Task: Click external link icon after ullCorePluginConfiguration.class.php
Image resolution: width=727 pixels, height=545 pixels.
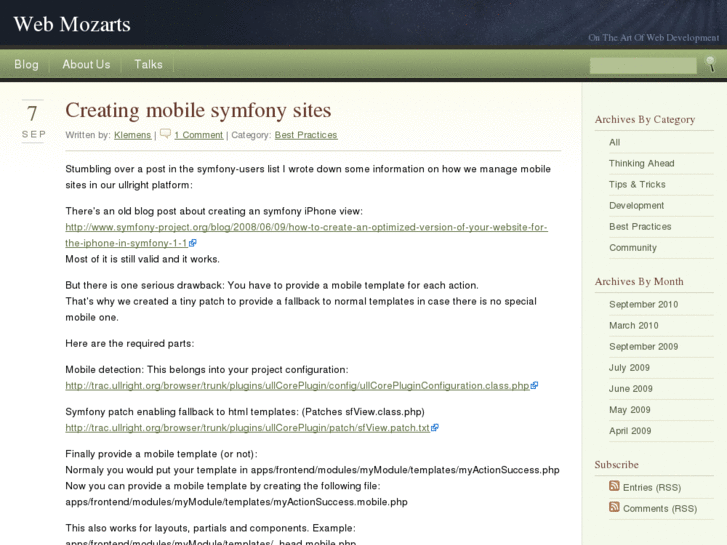Action: (x=534, y=385)
